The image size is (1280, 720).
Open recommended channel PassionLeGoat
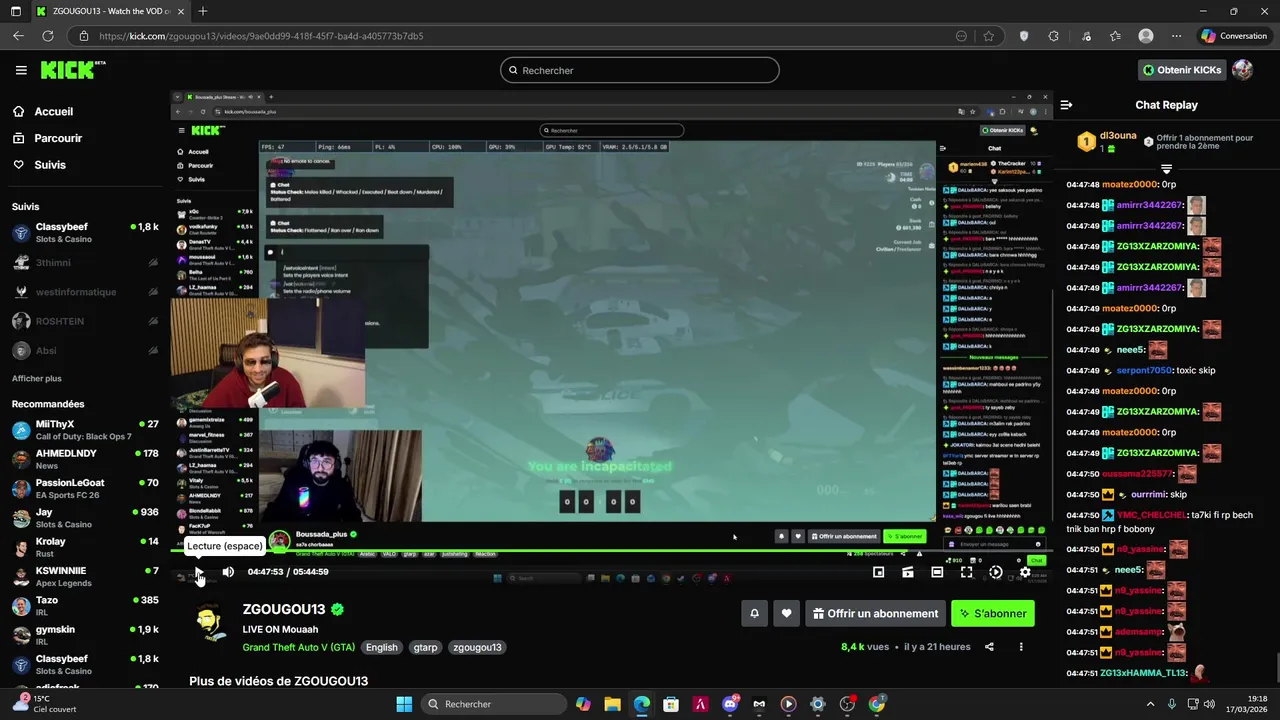coord(85,488)
